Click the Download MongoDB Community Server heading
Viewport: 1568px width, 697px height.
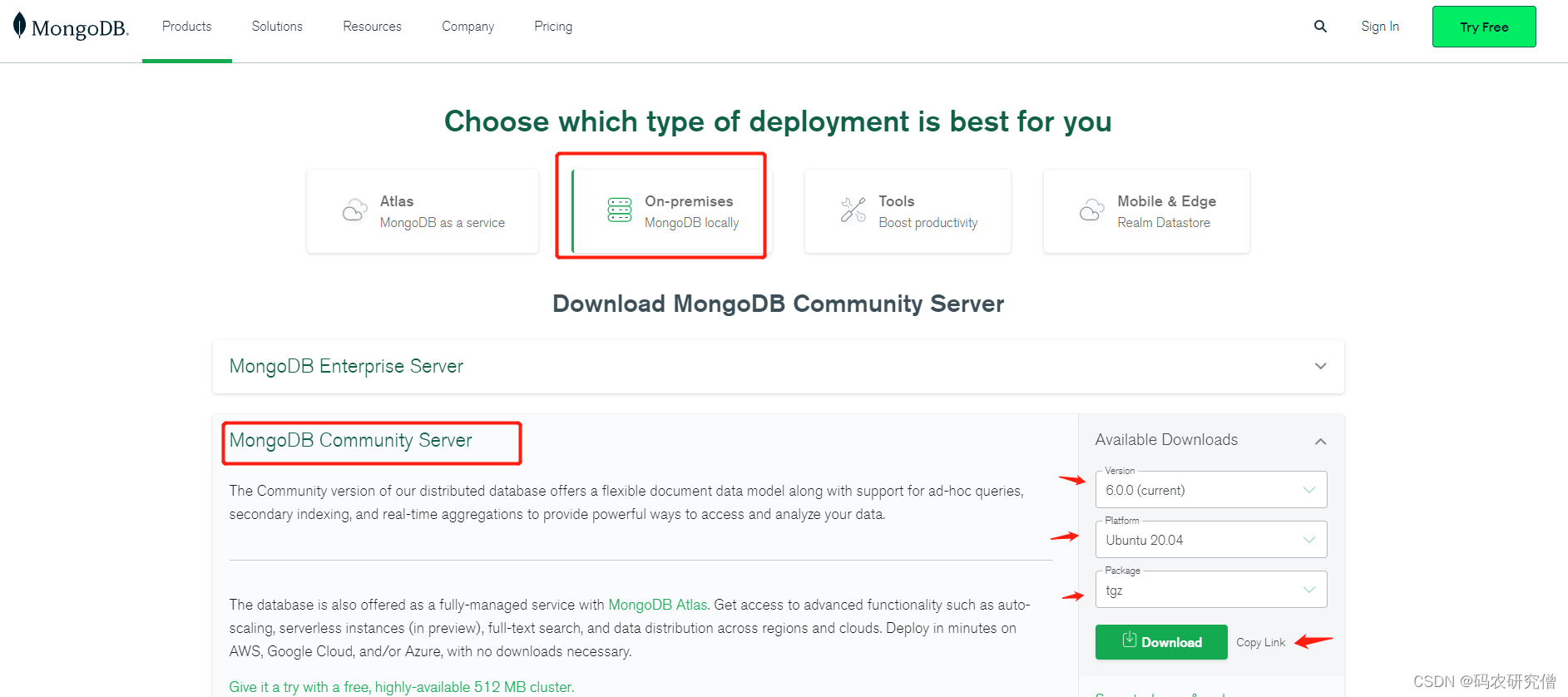click(778, 304)
